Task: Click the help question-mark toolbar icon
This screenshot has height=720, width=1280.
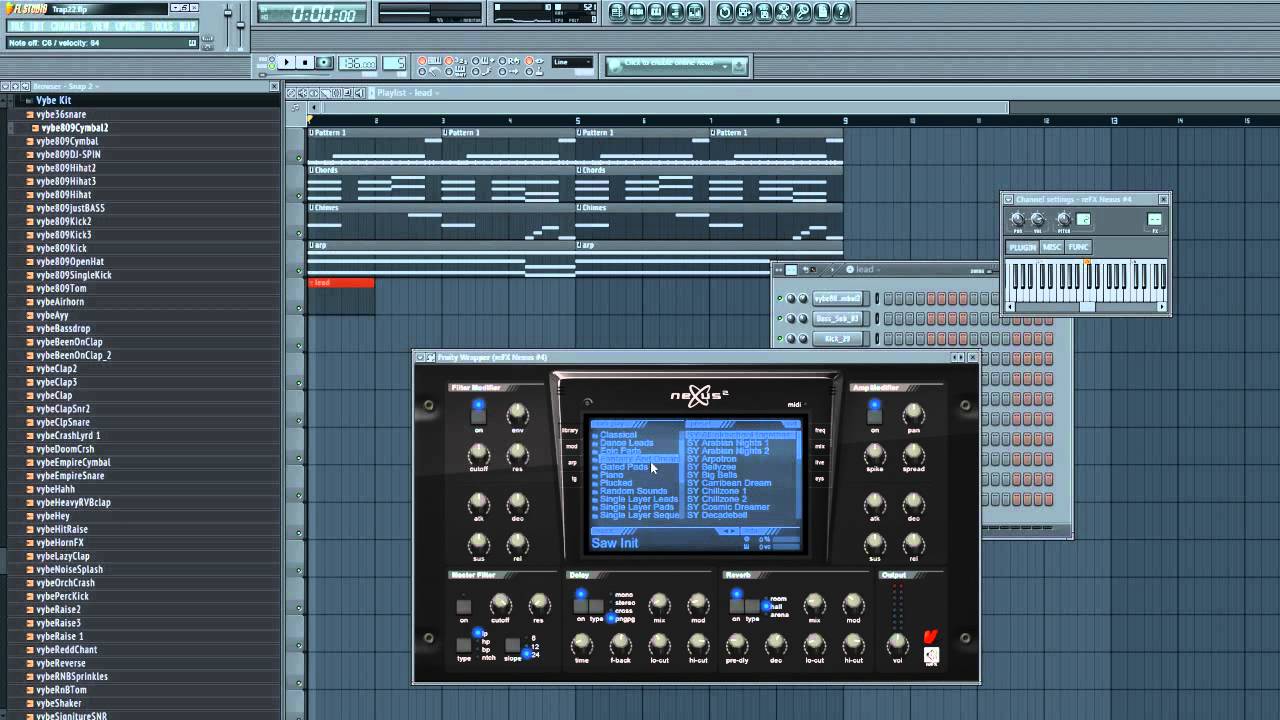Action: [x=842, y=12]
